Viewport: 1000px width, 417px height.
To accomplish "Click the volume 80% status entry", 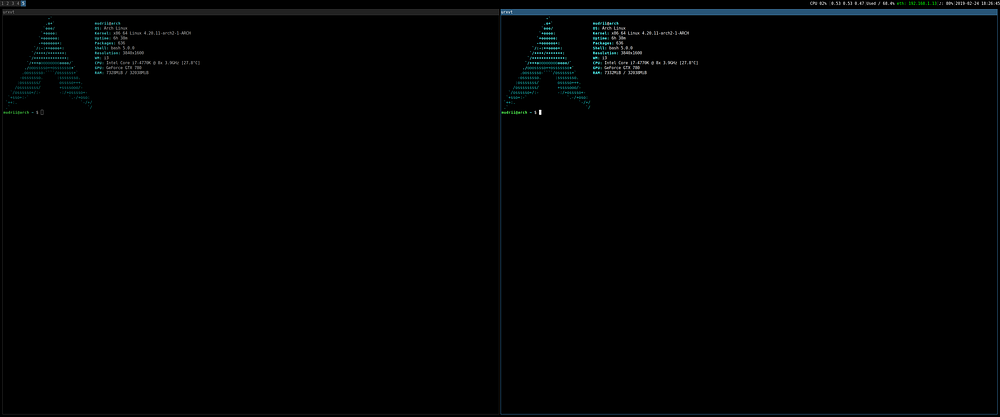I will 946,3.
